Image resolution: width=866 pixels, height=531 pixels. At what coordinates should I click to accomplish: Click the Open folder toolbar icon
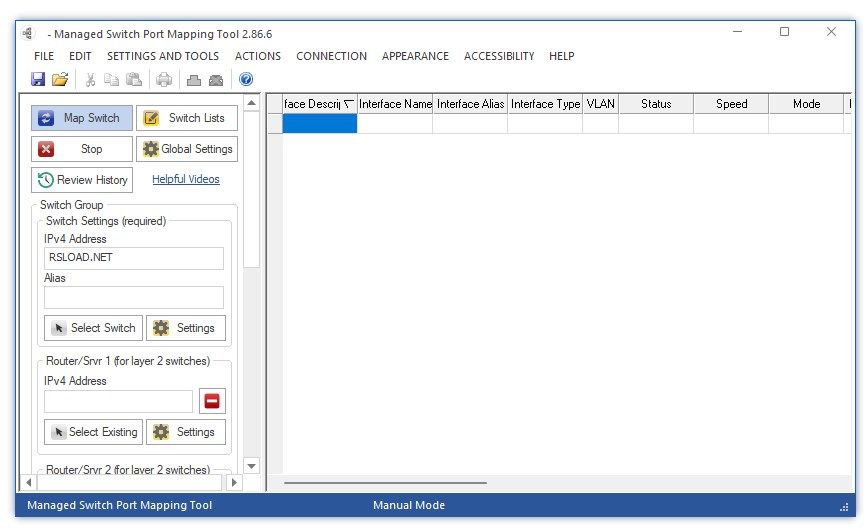coord(60,79)
